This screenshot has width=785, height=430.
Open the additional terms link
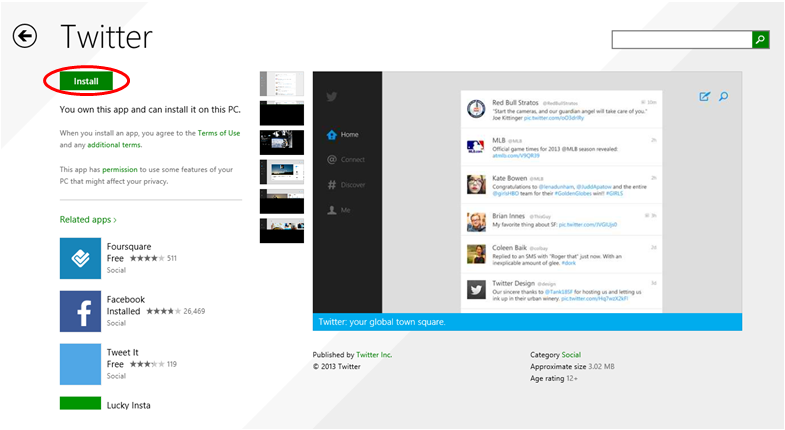(x=115, y=145)
